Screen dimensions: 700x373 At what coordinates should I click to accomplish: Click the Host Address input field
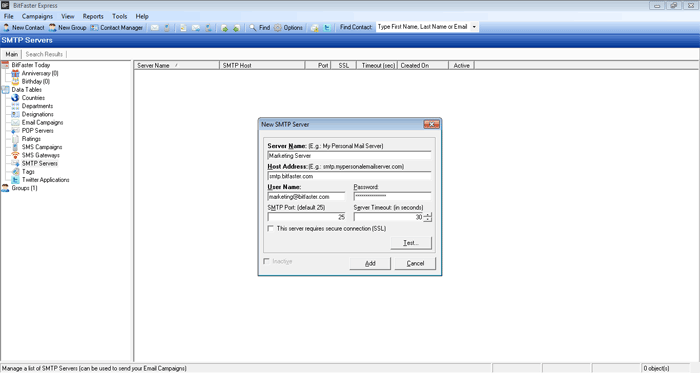[x=349, y=176]
